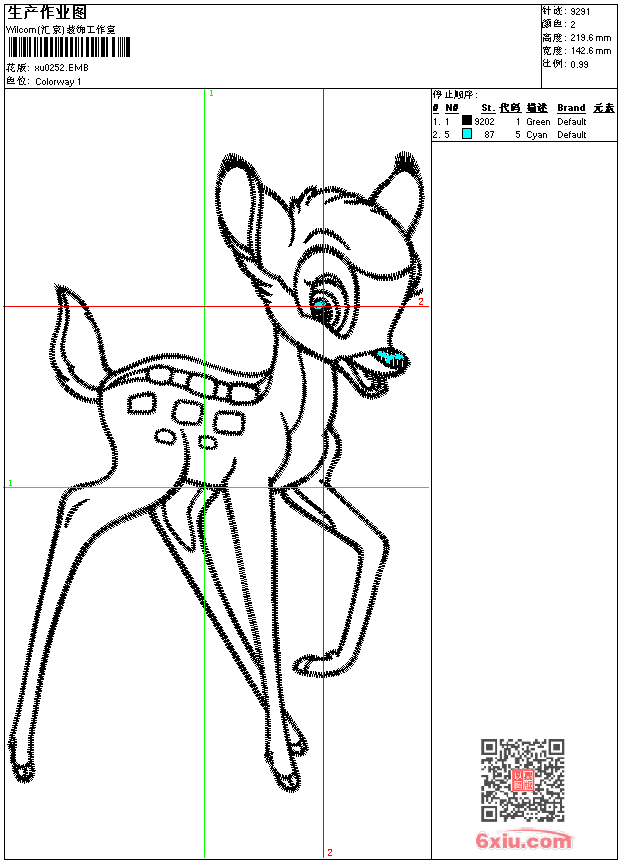Click the stitch value '87' in row 2
The image size is (620, 860).
[489, 135]
